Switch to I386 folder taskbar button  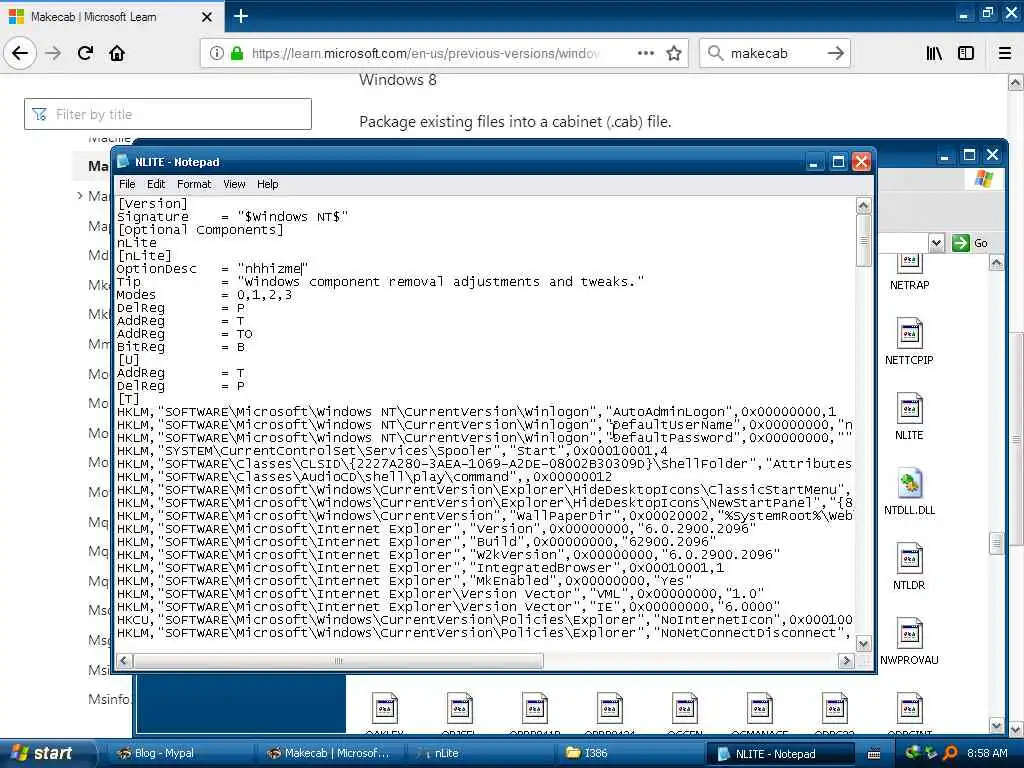[x=630, y=753]
